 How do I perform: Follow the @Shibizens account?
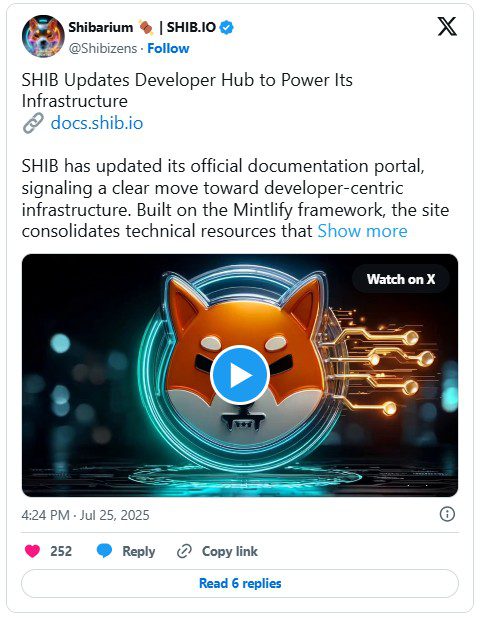168,48
